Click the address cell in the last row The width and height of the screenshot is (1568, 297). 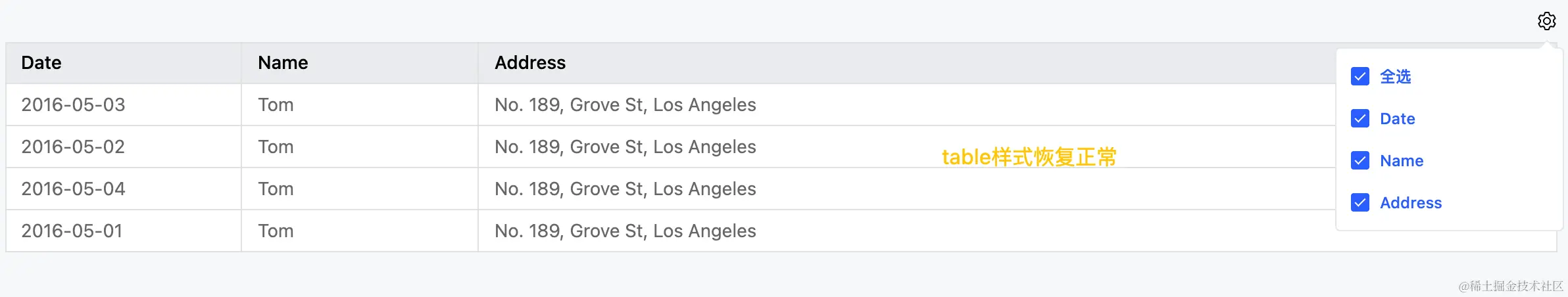pyautogui.click(x=908, y=231)
